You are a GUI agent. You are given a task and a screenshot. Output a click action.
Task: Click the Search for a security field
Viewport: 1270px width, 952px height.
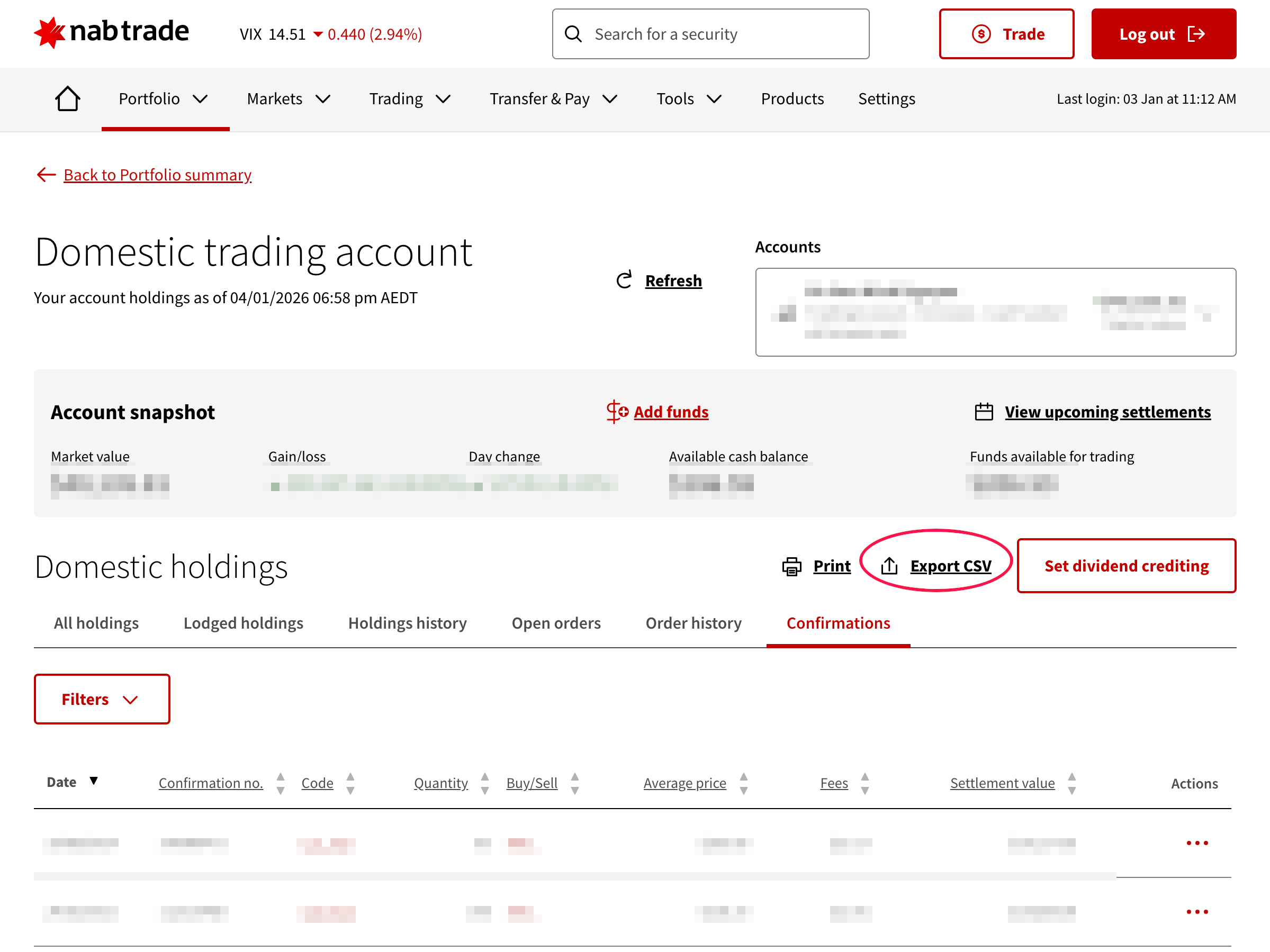pyautogui.click(x=710, y=34)
